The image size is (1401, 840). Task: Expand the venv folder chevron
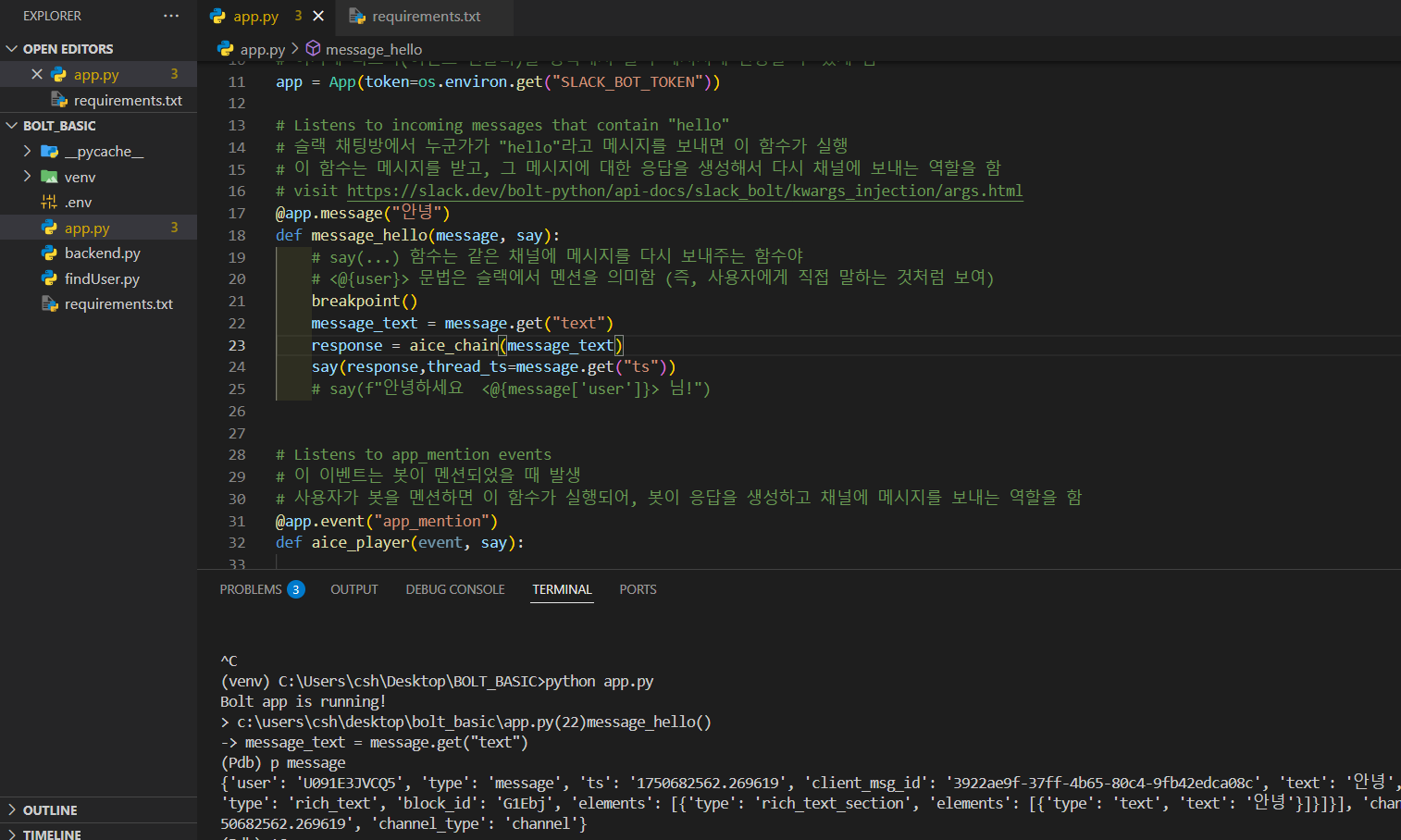click(x=27, y=177)
